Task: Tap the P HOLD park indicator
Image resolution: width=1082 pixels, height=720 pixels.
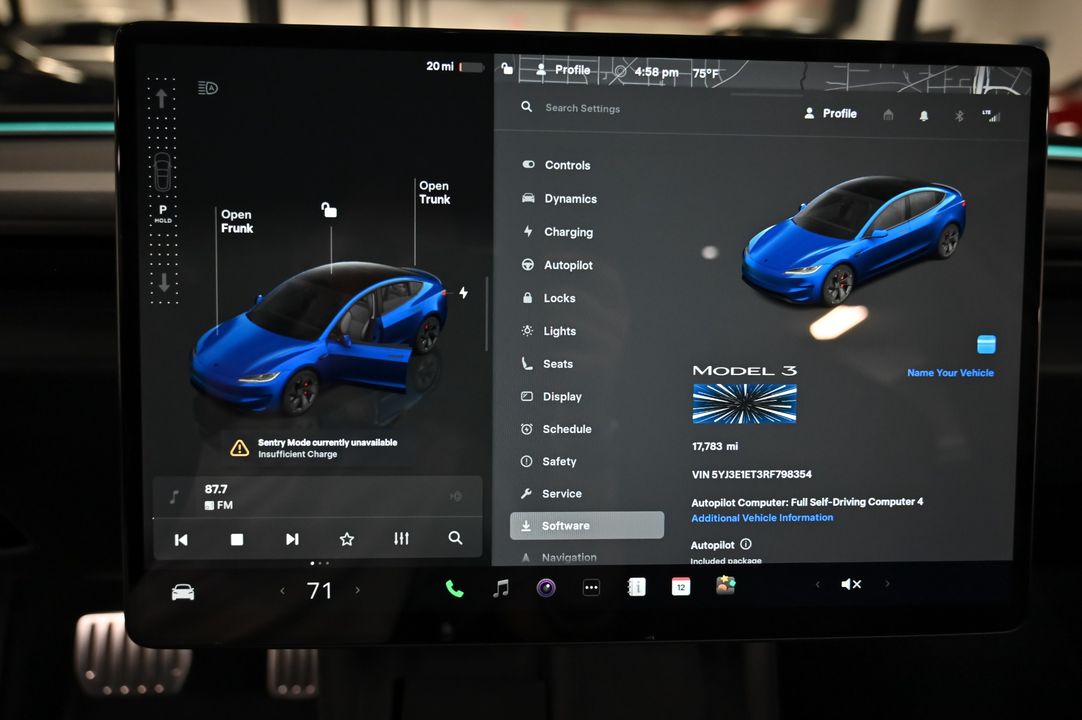Action: pos(163,213)
